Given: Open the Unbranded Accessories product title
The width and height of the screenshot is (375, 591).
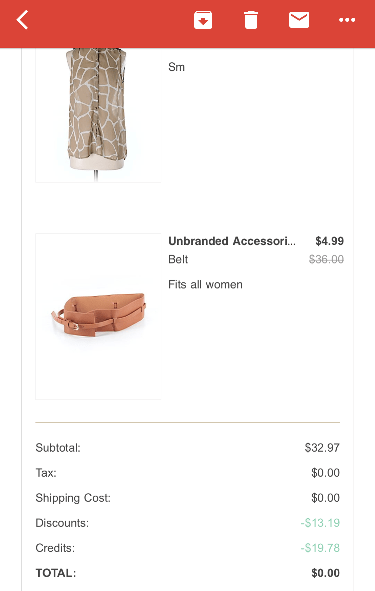Looking at the screenshot, I should (232, 241).
